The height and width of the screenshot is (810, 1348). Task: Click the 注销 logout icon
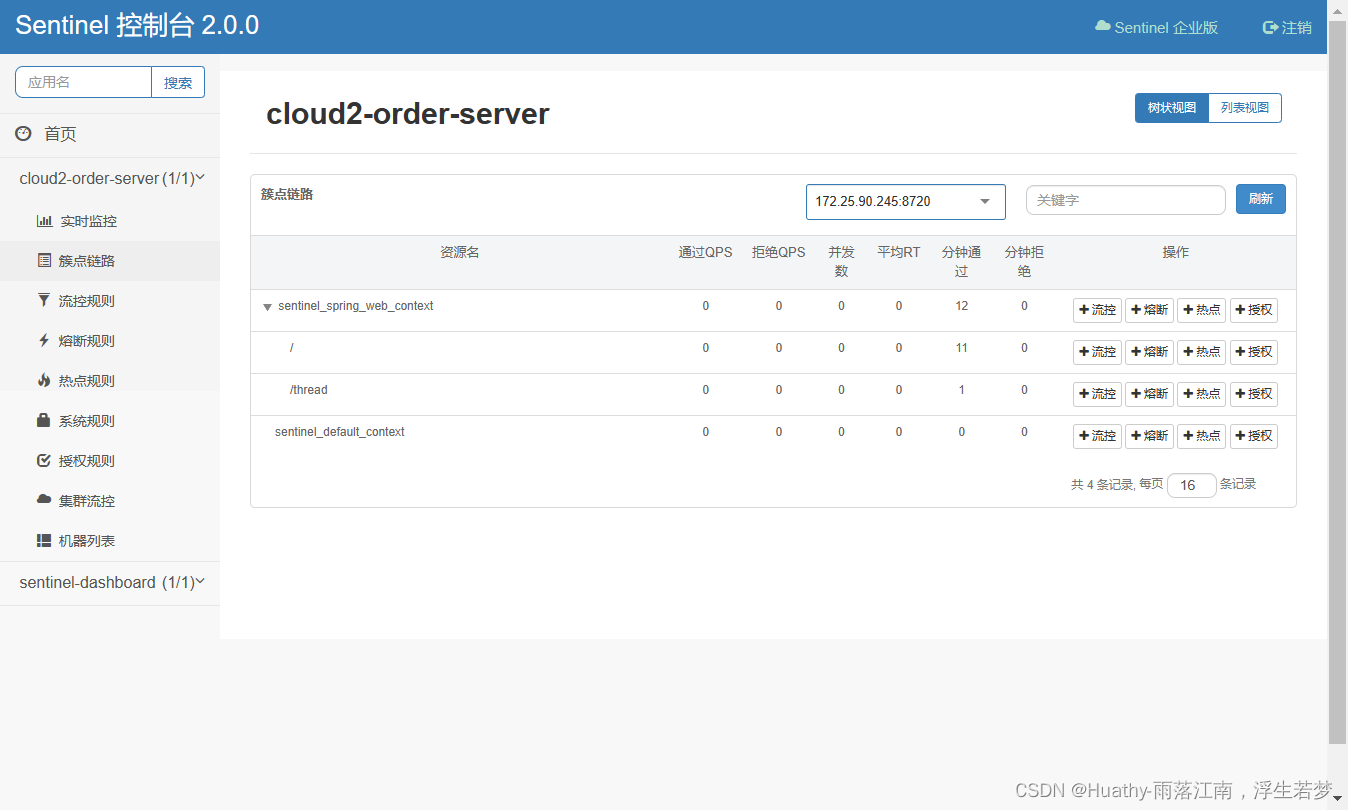[x=1270, y=28]
